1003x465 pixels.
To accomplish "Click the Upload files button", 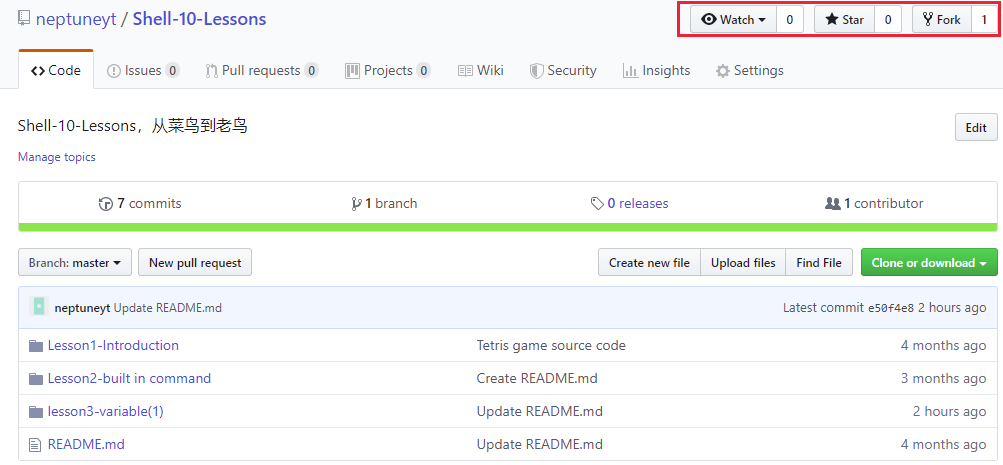I will point(743,262).
